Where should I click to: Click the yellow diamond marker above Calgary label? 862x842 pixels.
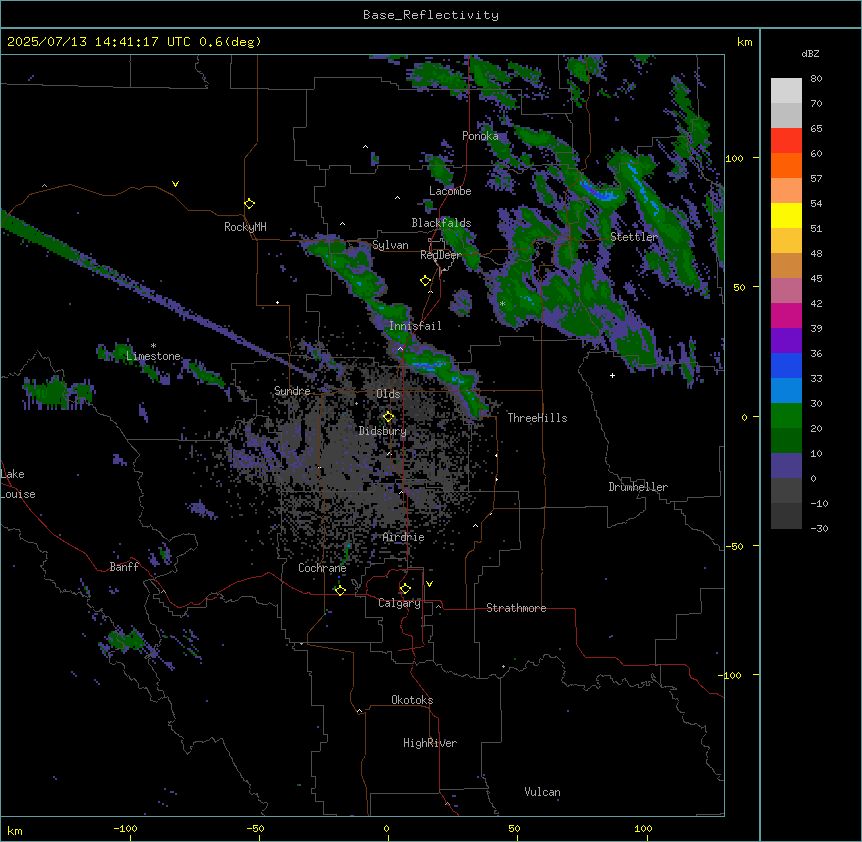(405, 589)
